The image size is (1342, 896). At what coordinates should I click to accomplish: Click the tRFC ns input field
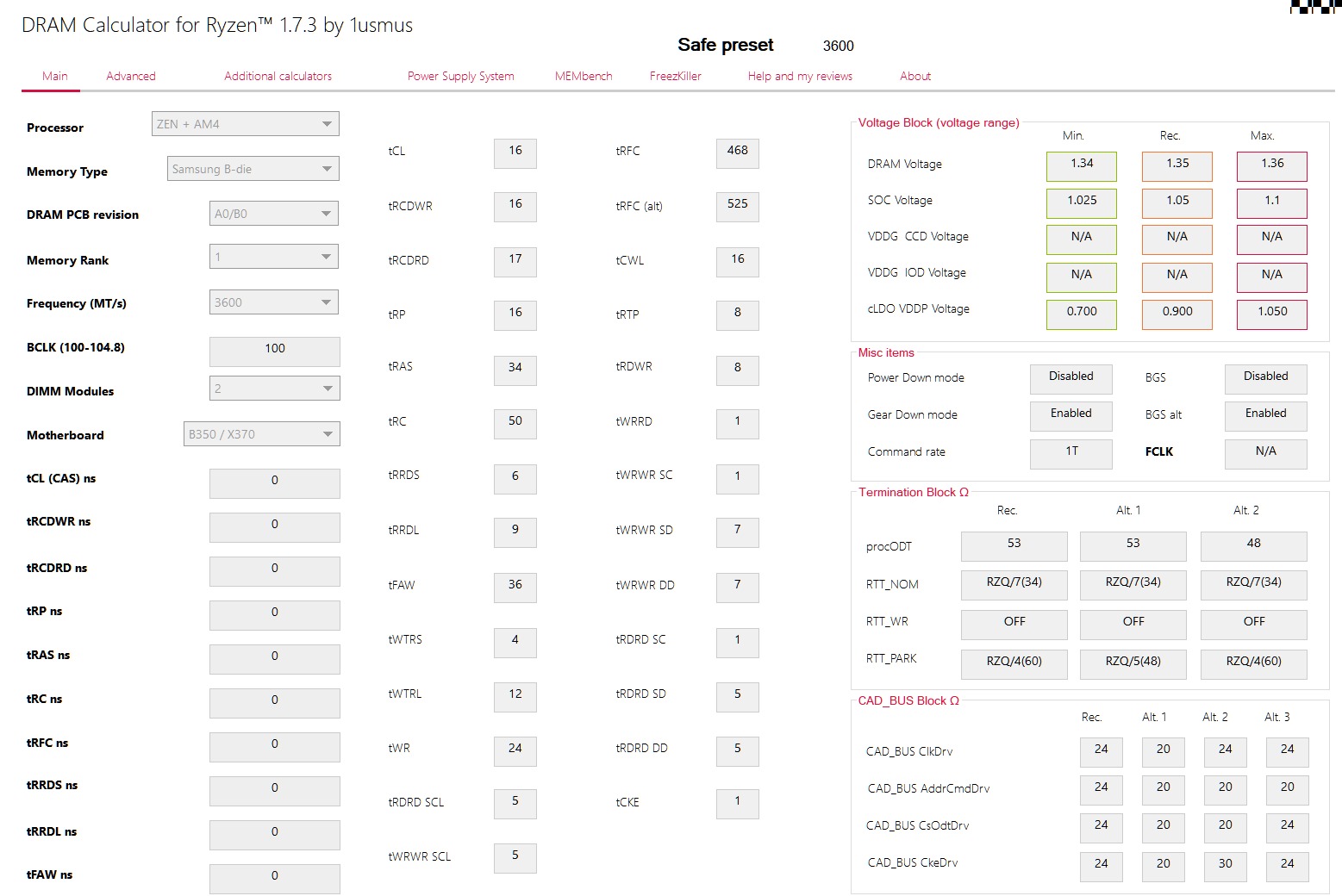click(x=275, y=747)
